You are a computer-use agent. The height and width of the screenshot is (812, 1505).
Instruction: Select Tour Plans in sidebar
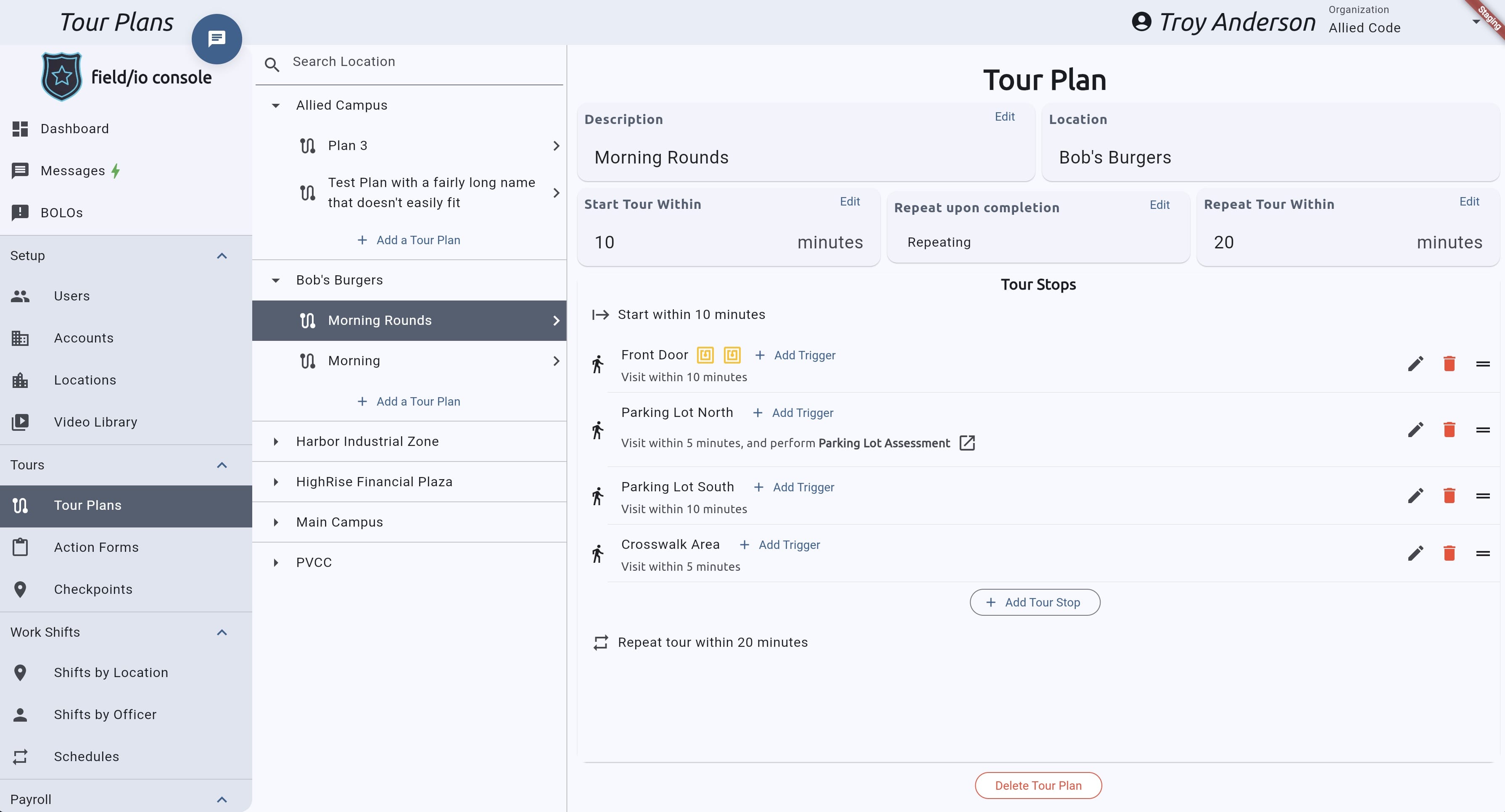pos(126,506)
